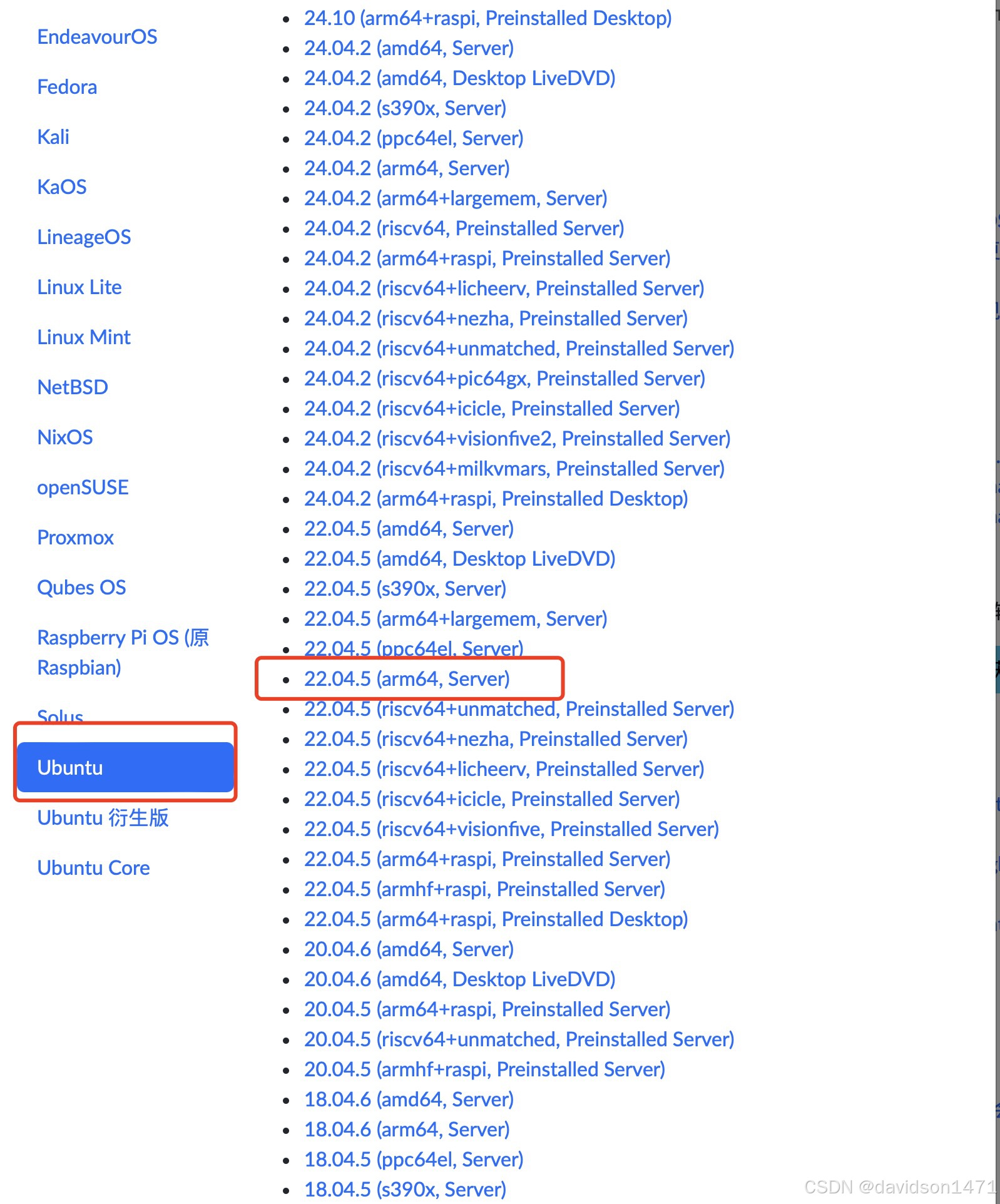1000x1204 pixels.
Task: Open the NixOS sidebar entry
Action: (x=65, y=437)
